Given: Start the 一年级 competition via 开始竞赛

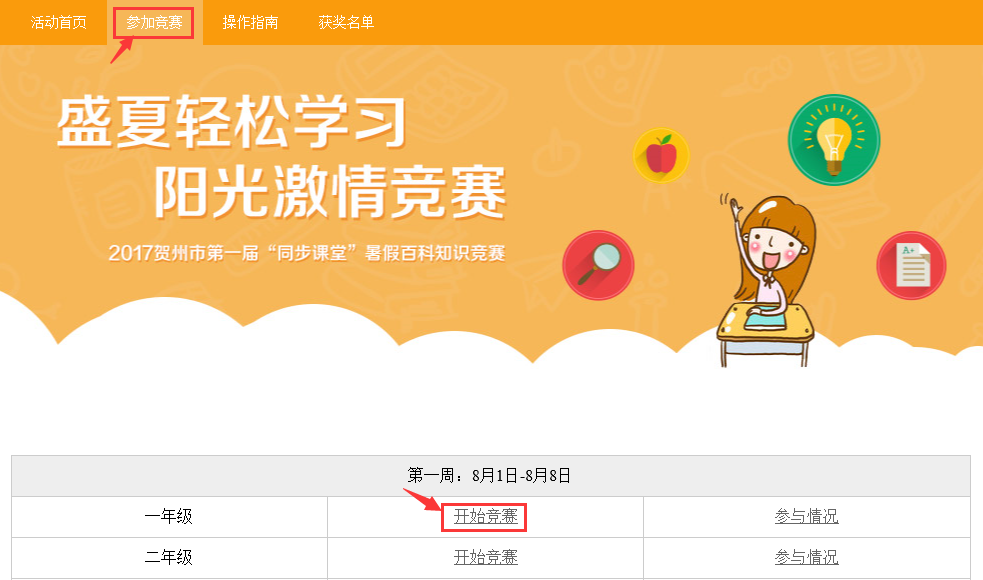Looking at the screenshot, I should (485, 517).
